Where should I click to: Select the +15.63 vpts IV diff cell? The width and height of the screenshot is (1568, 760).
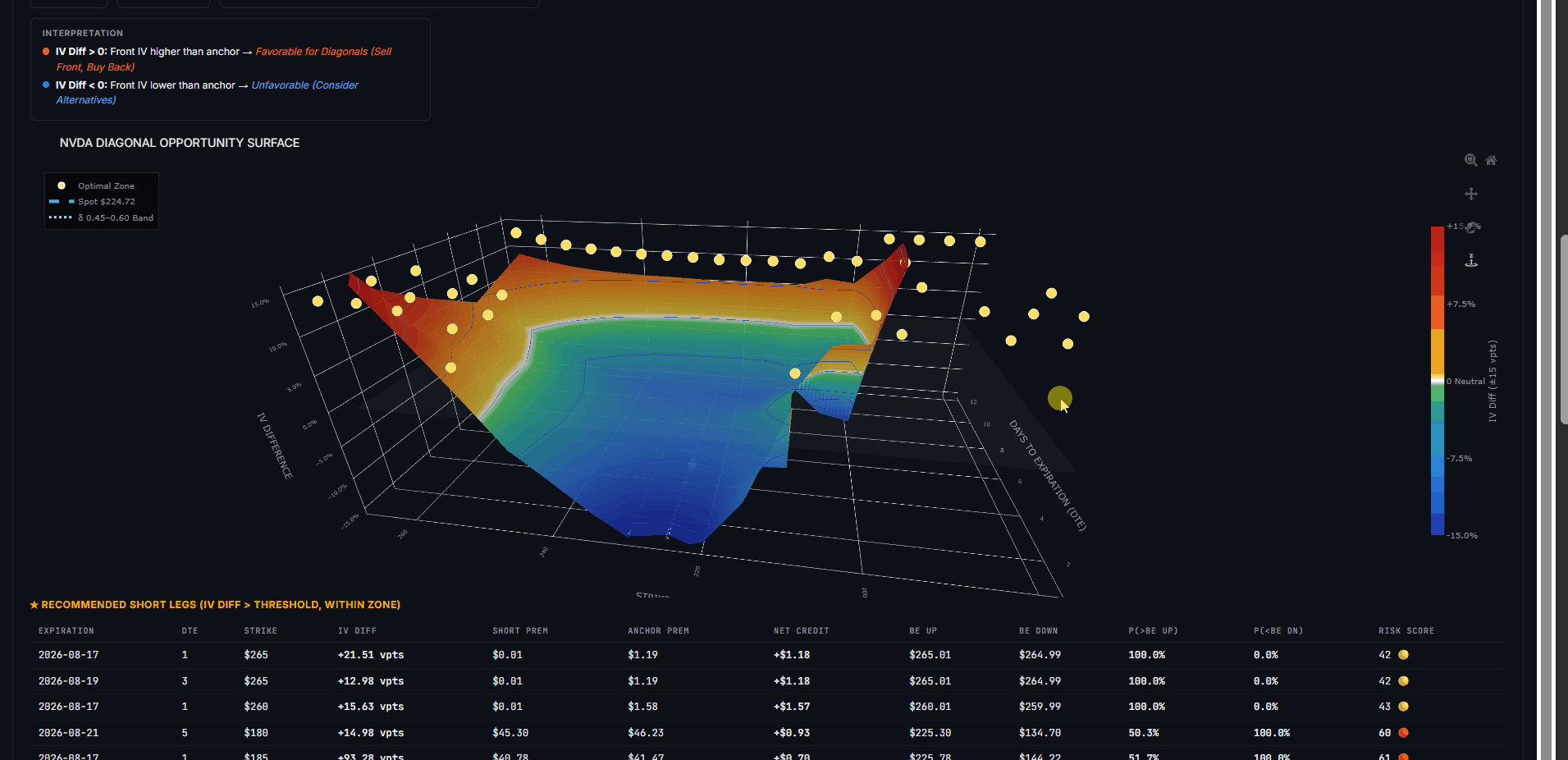tap(371, 707)
